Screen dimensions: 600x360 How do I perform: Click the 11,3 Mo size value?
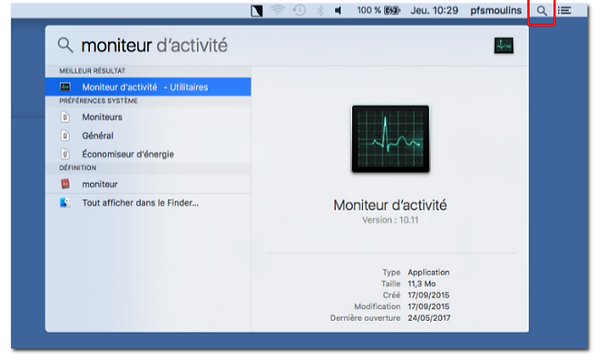(x=422, y=284)
